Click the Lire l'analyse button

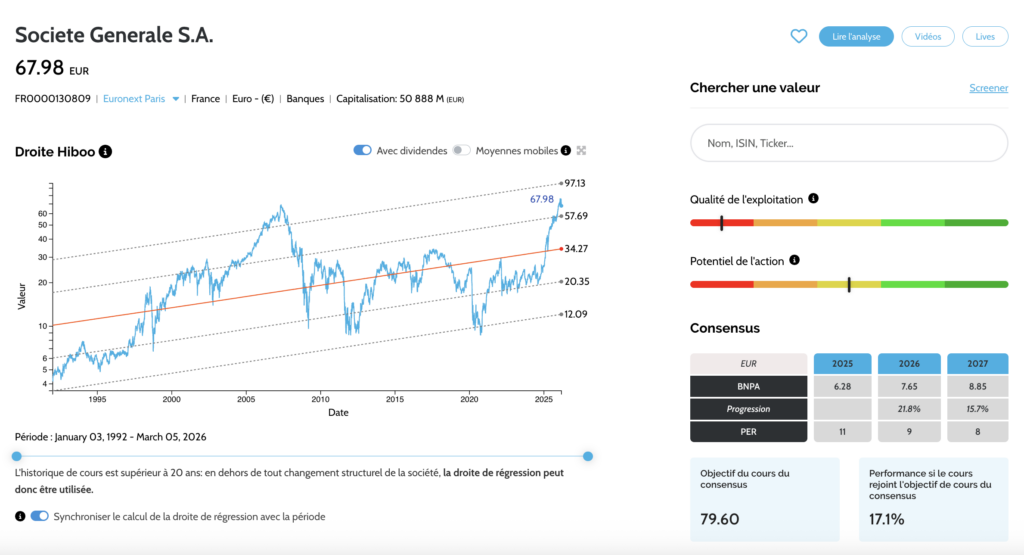click(856, 37)
